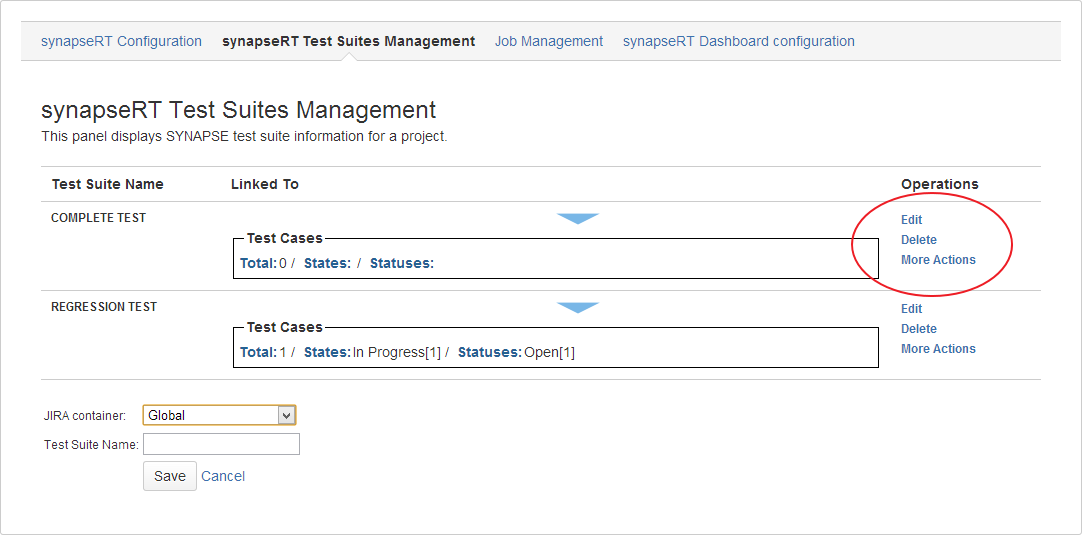1083x535 pixels.
Task: Click Total link in COMPLETE TEST cases
Action: (x=258, y=263)
